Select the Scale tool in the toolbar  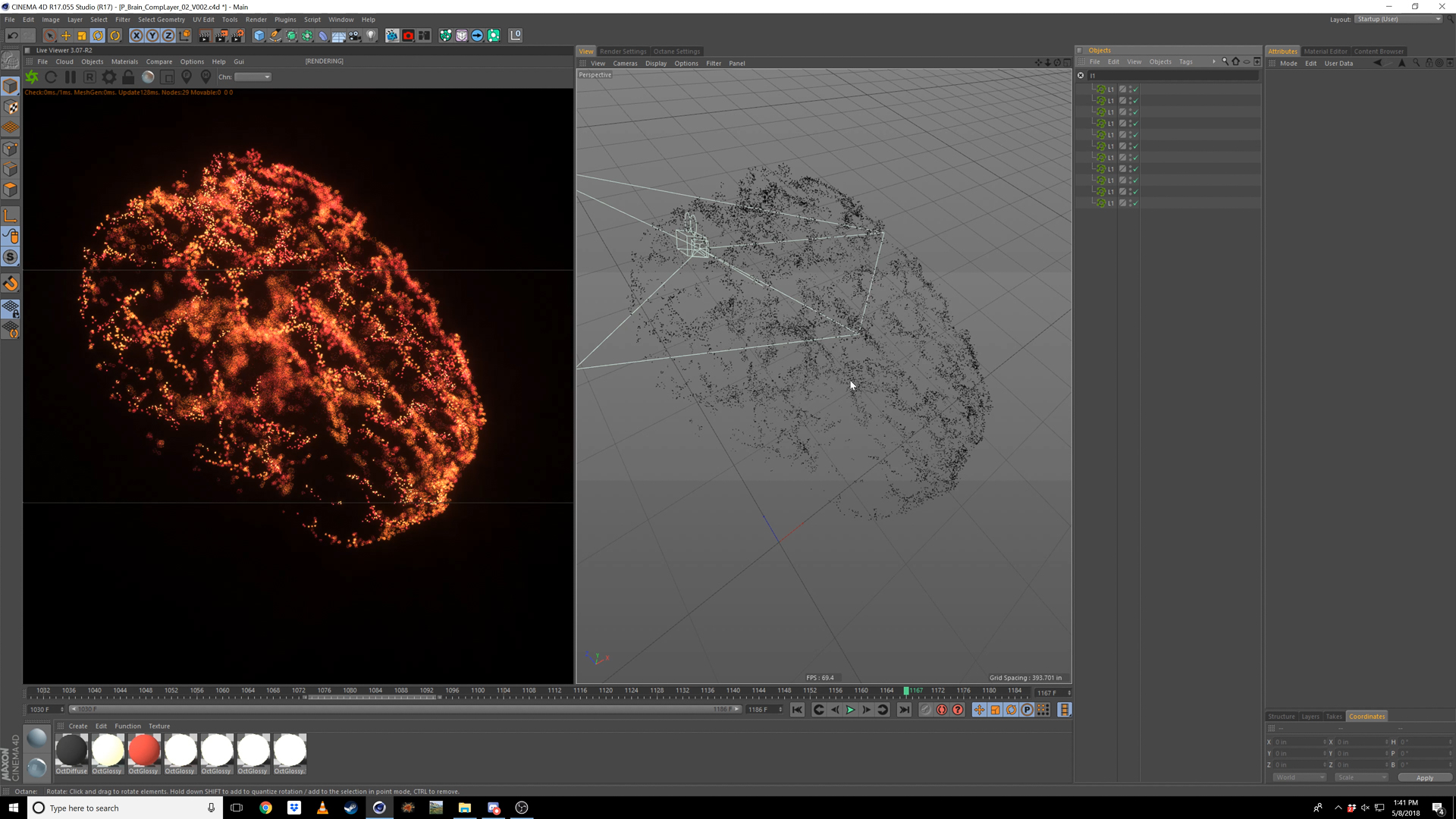[x=82, y=36]
